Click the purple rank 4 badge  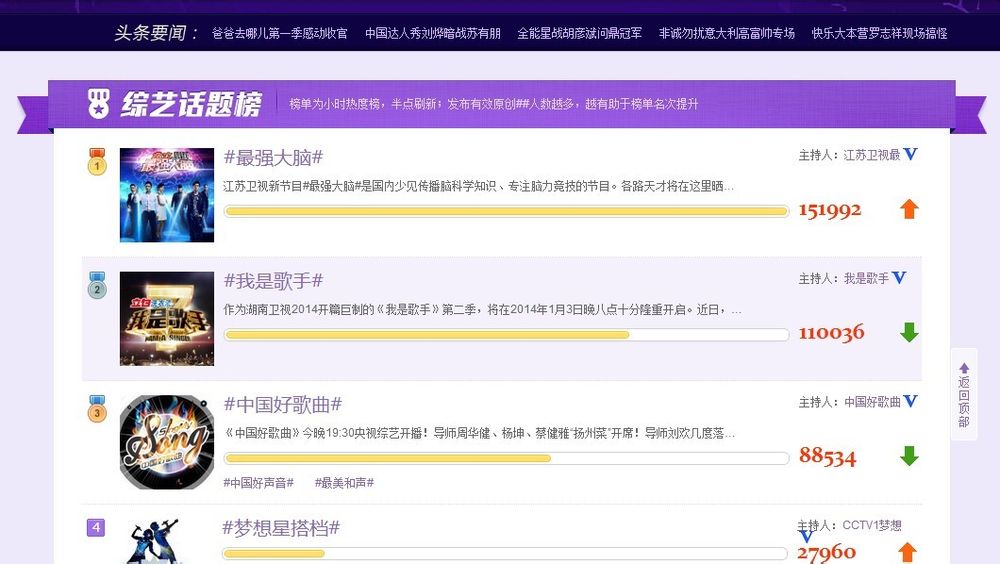(x=96, y=528)
